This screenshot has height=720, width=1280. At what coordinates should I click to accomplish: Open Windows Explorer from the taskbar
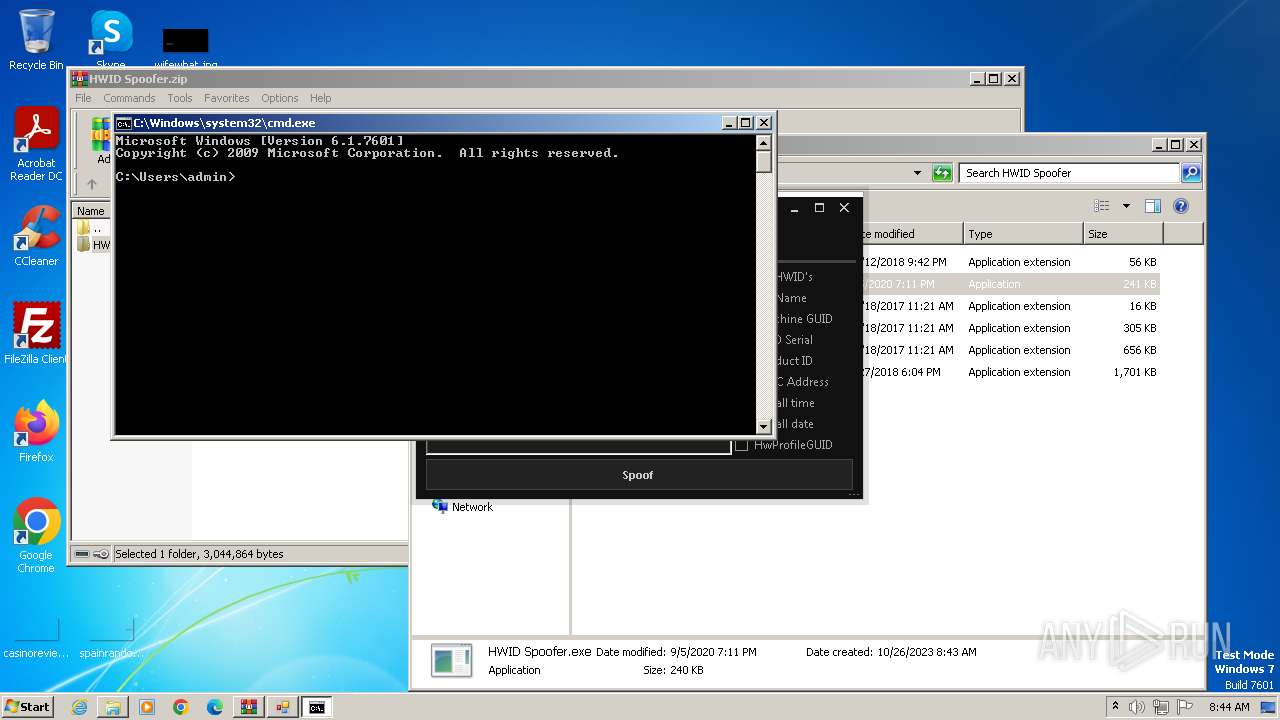113,707
